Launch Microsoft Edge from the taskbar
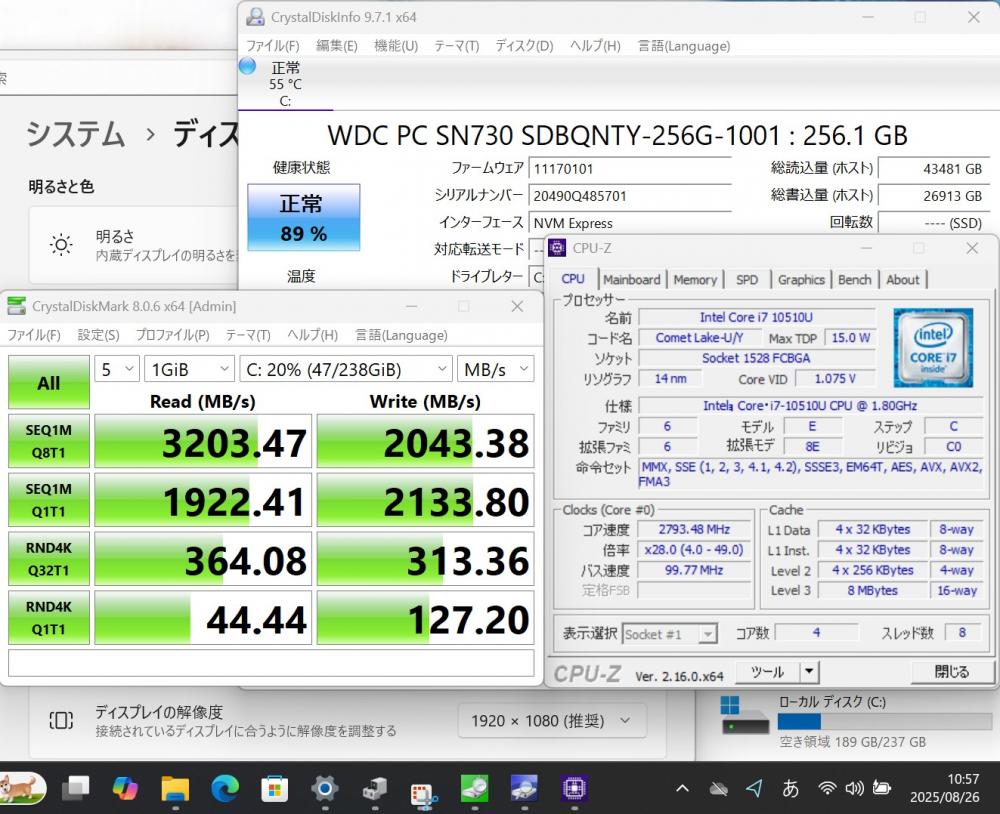Screen dimensions: 1000x814 click(224, 788)
